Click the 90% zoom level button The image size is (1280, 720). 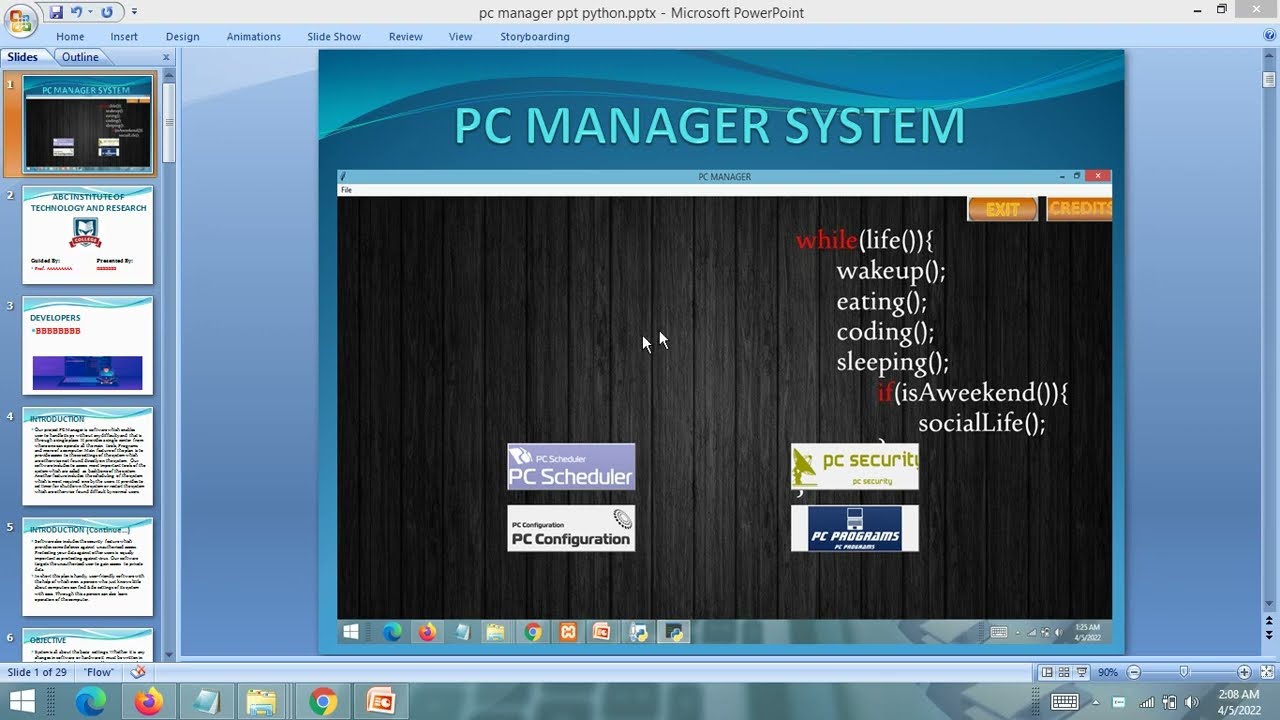(1108, 672)
